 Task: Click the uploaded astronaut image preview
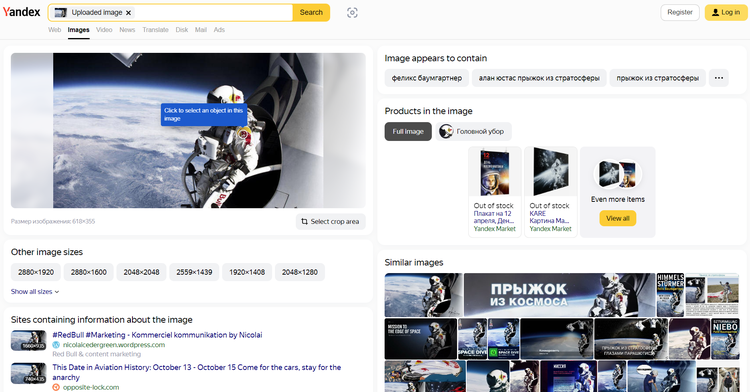pos(188,131)
